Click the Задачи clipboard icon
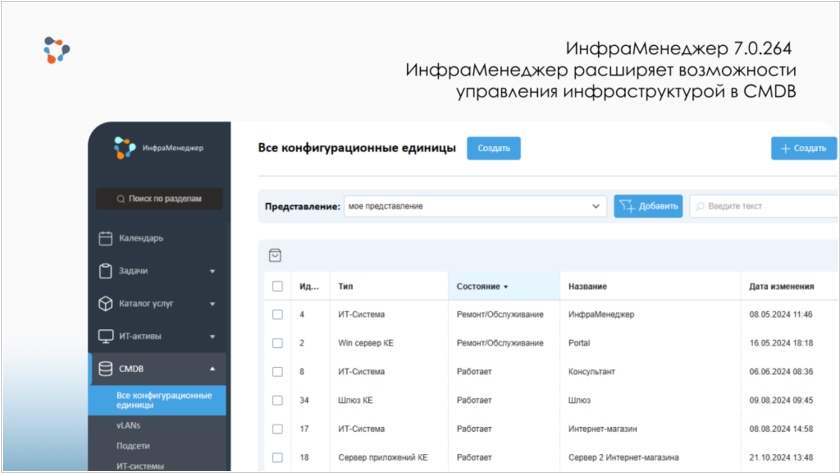 tap(105, 271)
